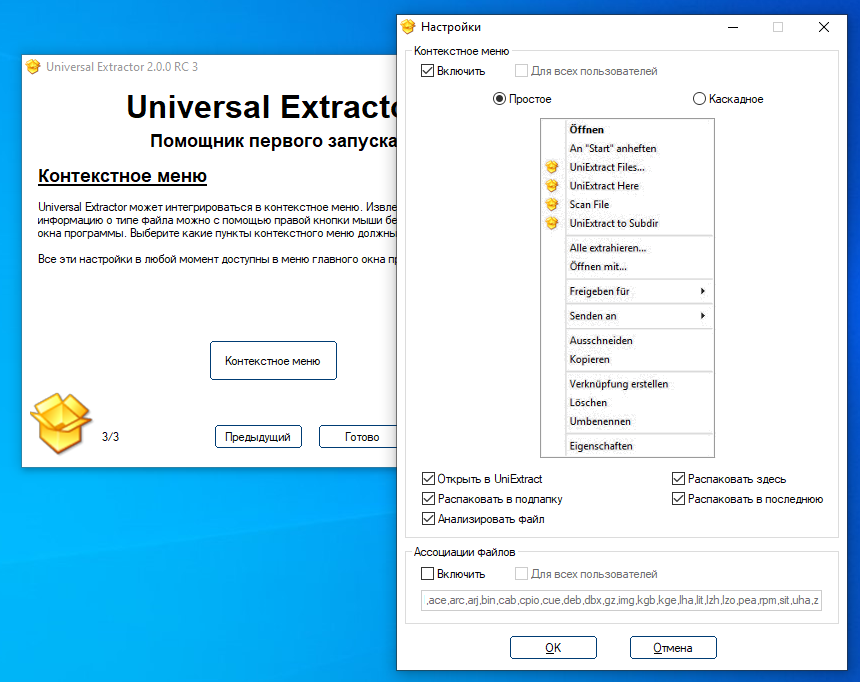
Task: Choose Scan File menu entry
Action: (x=589, y=204)
